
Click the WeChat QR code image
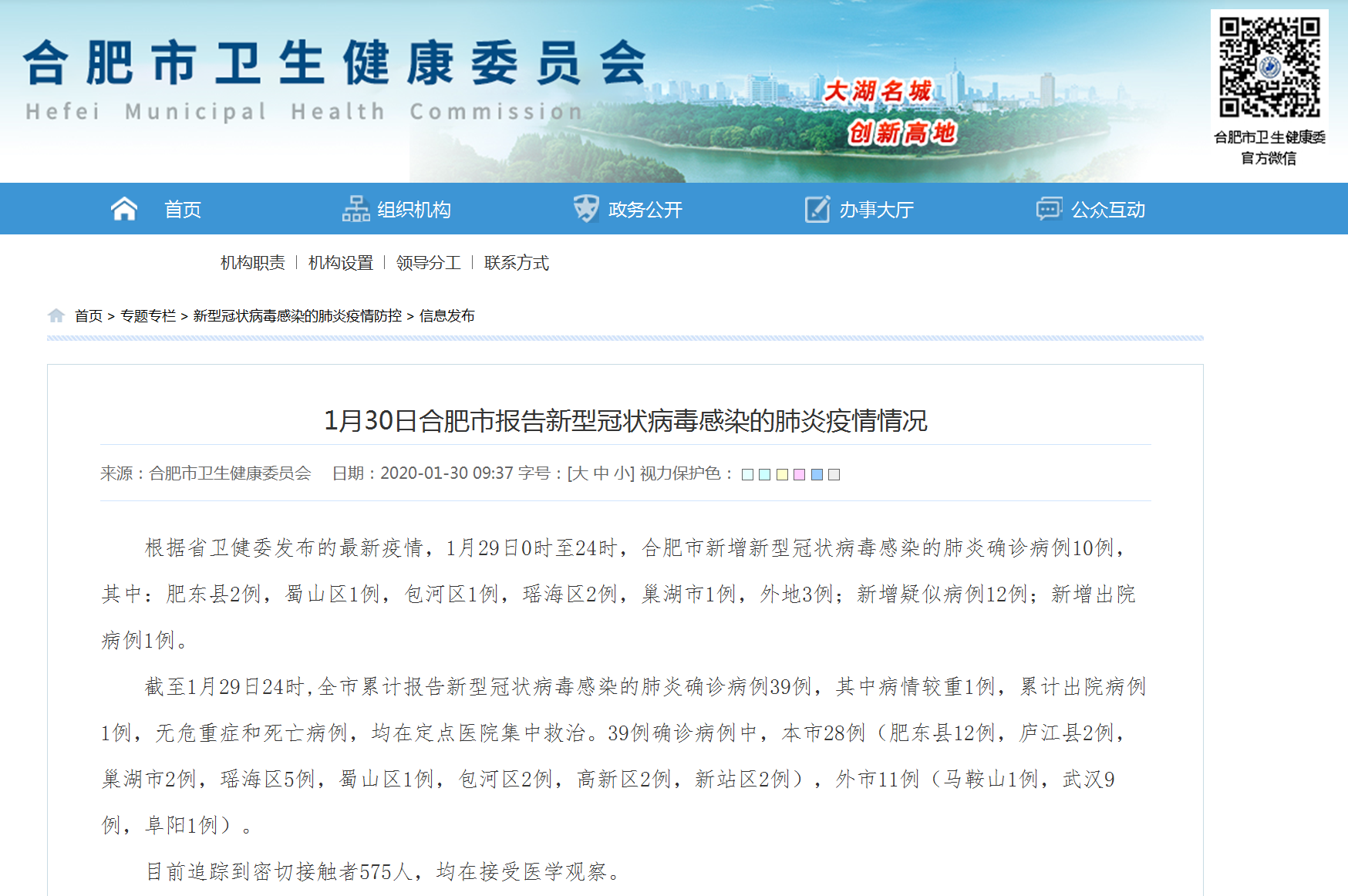(1269, 68)
